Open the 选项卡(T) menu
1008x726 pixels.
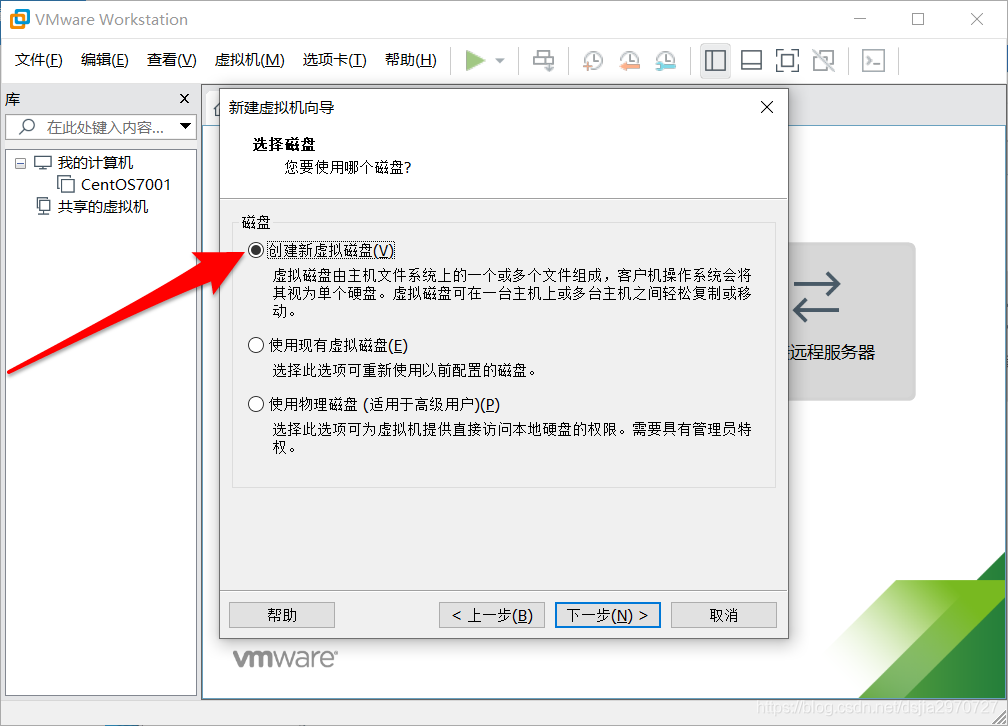point(334,60)
